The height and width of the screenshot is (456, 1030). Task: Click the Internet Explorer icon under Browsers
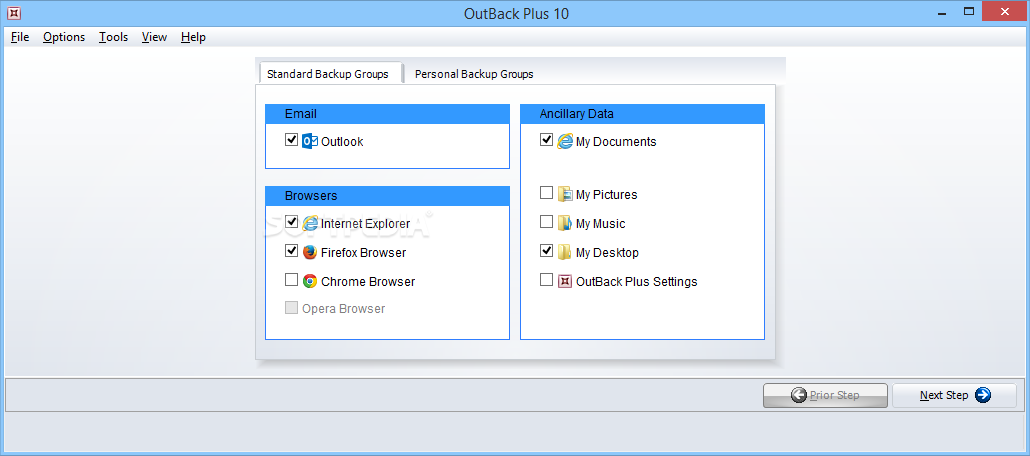pos(310,223)
